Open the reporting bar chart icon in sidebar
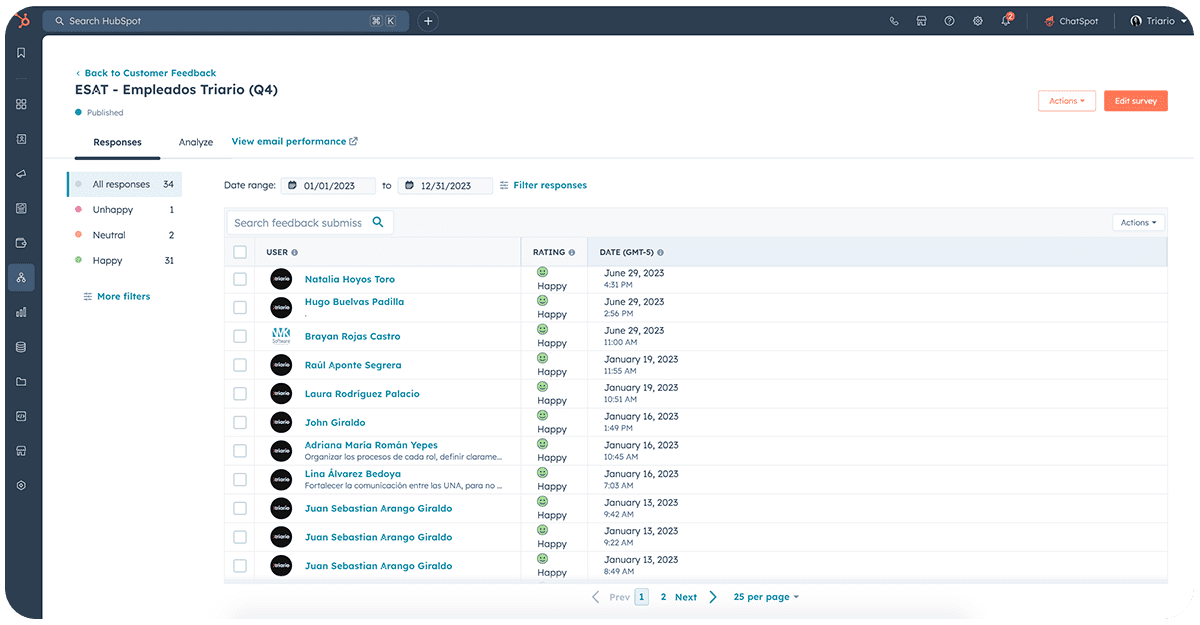 tap(22, 312)
